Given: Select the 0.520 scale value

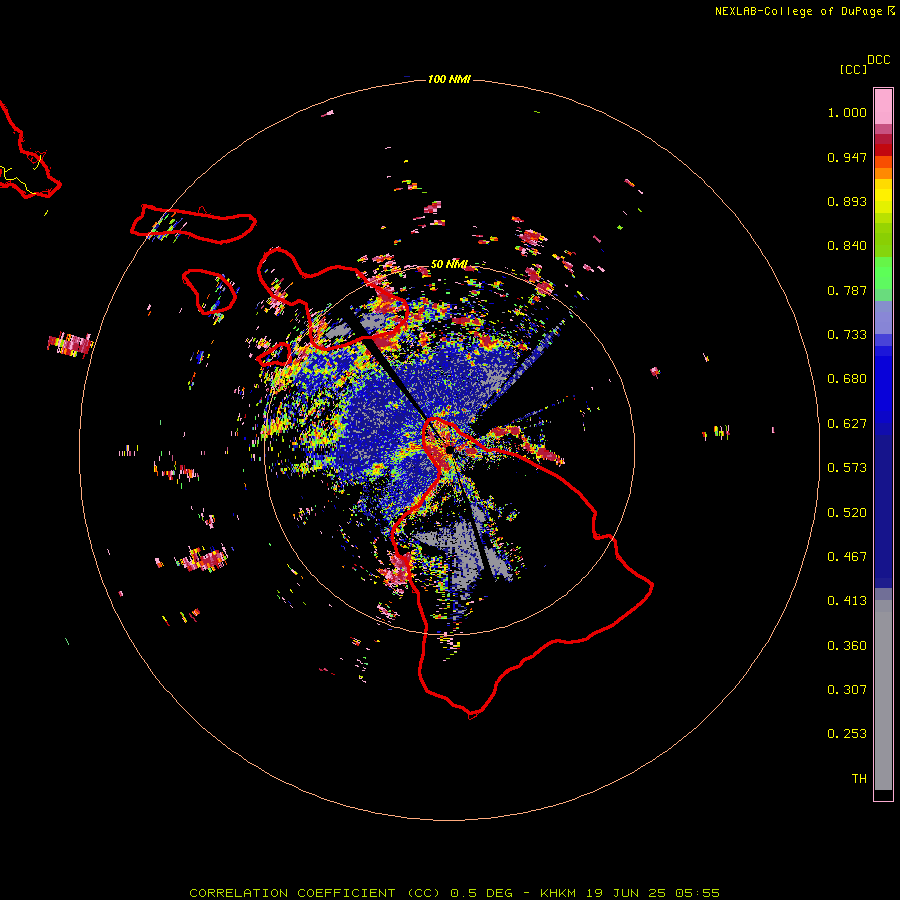Looking at the screenshot, I should 847,513.
